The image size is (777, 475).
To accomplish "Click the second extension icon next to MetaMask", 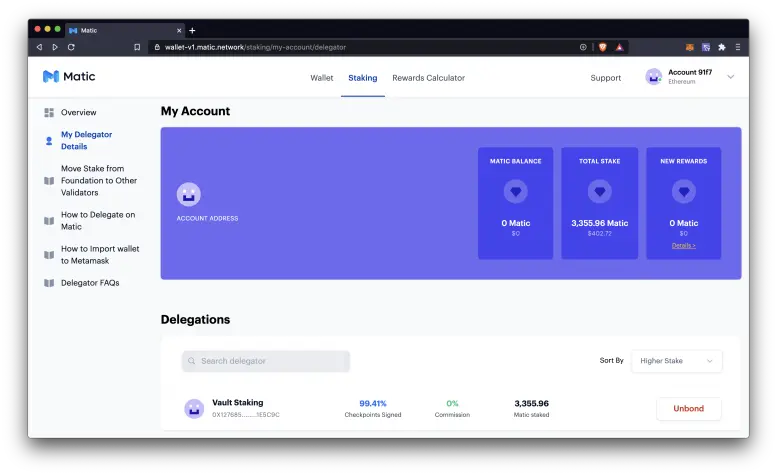I will (706, 47).
